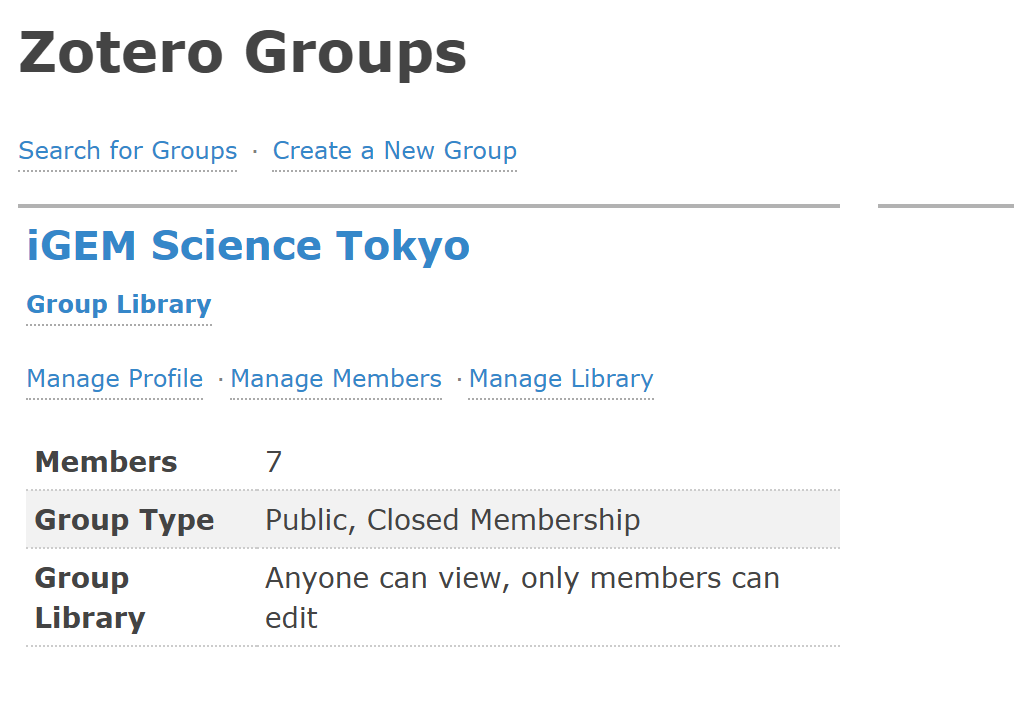Click the Zotero Groups page heading
Screen dimensions: 1014x715
(x=243, y=53)
